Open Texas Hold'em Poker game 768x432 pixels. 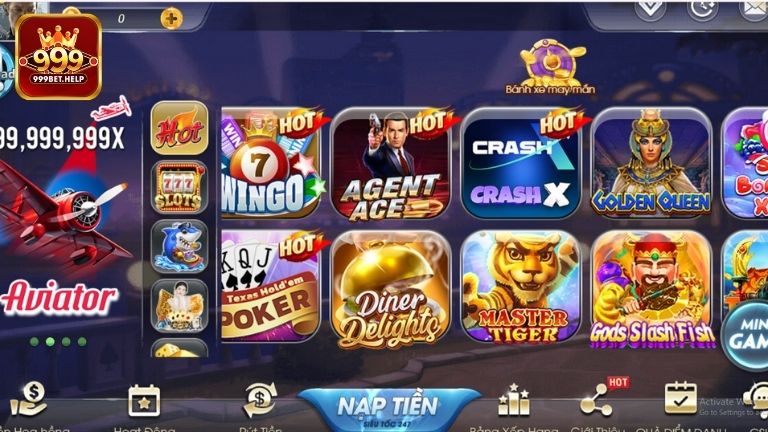pyautogui.click(x=270, y=287)
